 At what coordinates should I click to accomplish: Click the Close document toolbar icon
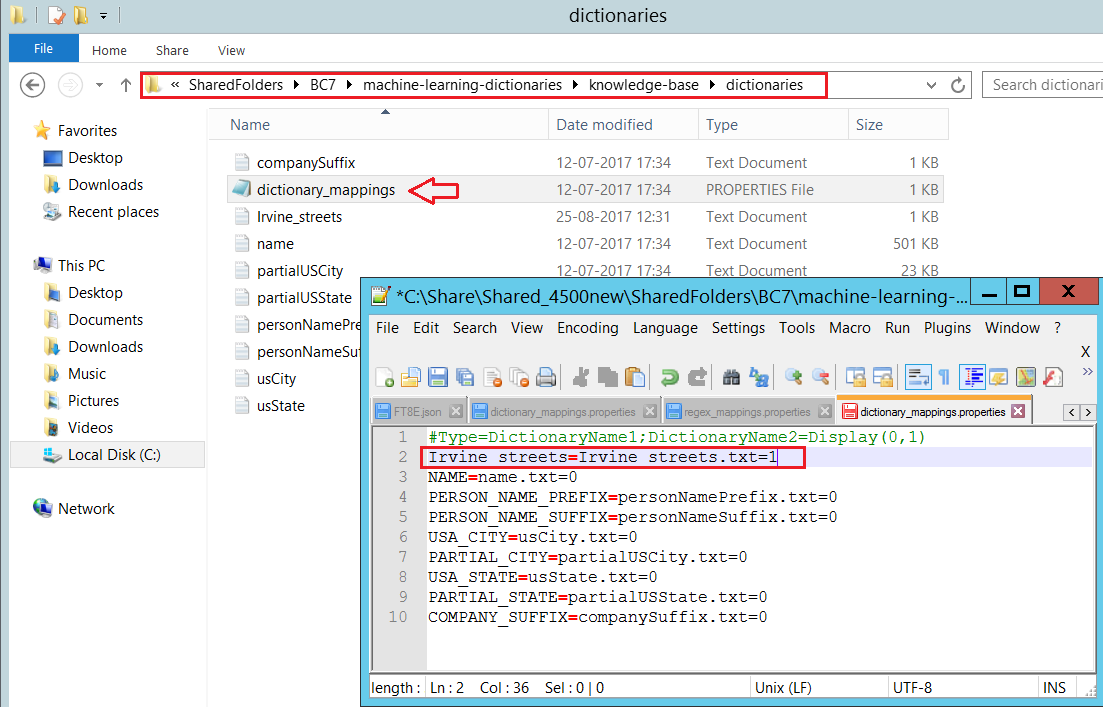coord(492,378)
